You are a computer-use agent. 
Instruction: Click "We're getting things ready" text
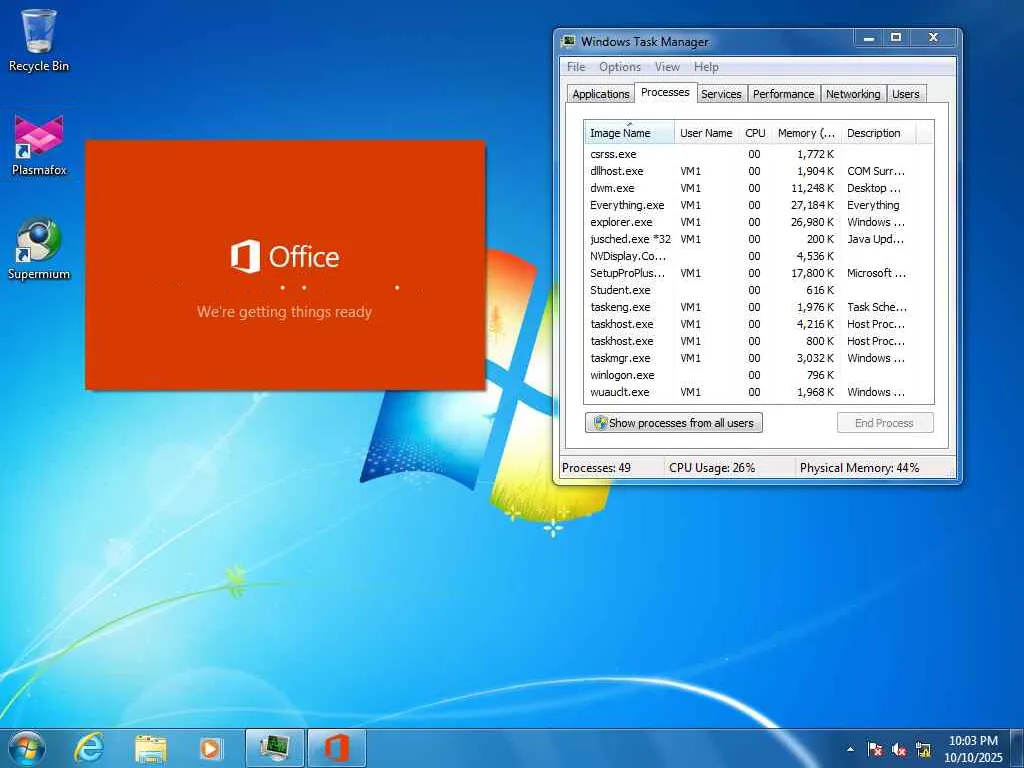coord(285,312)
